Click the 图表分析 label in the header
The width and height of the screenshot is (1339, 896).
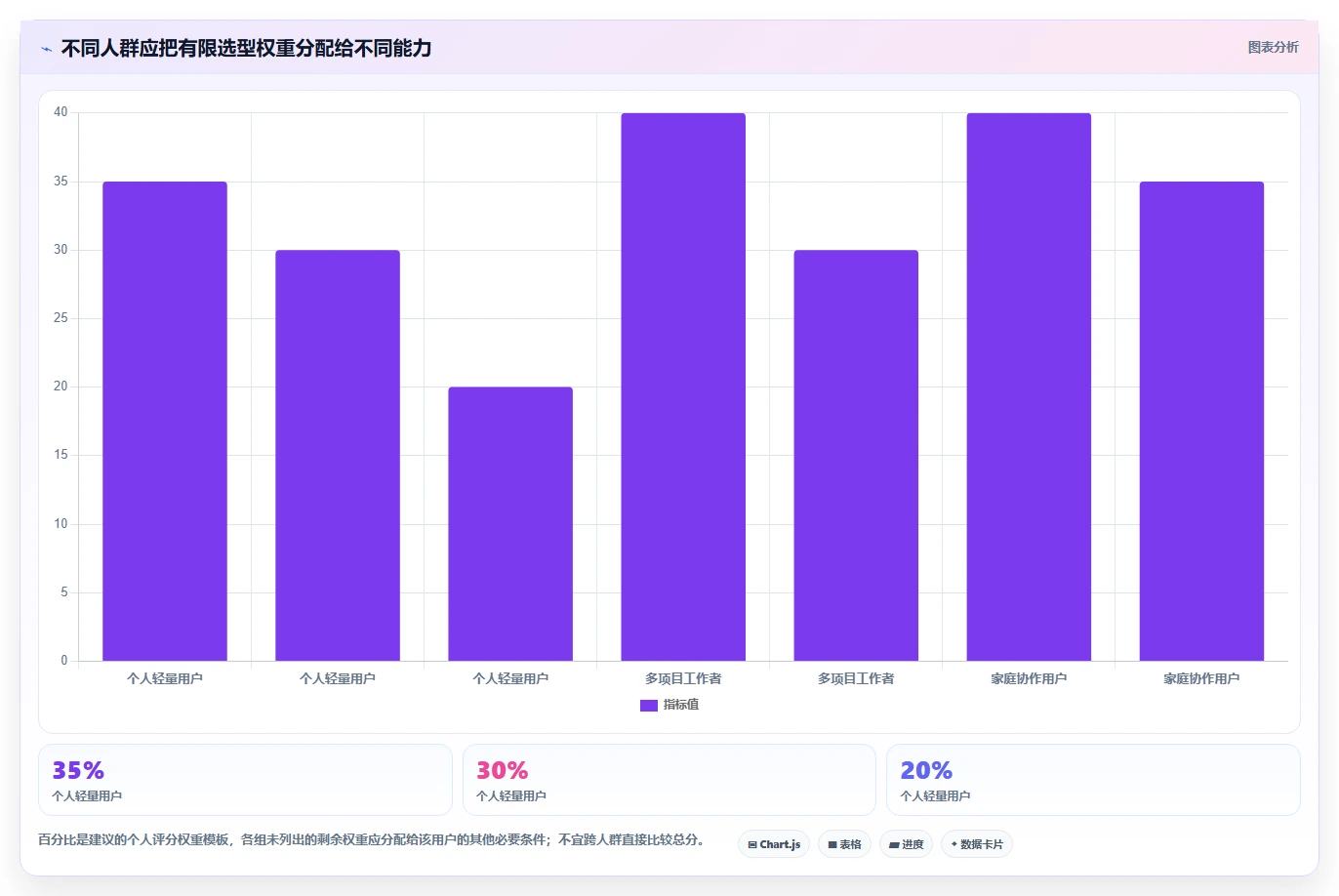pos(1273,47)
